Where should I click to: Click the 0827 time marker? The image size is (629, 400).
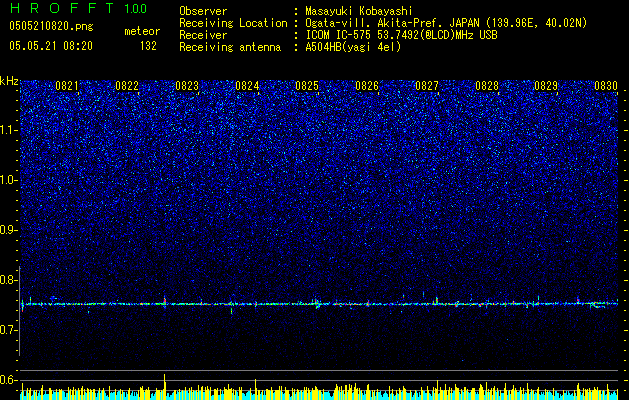click(427, 86)
